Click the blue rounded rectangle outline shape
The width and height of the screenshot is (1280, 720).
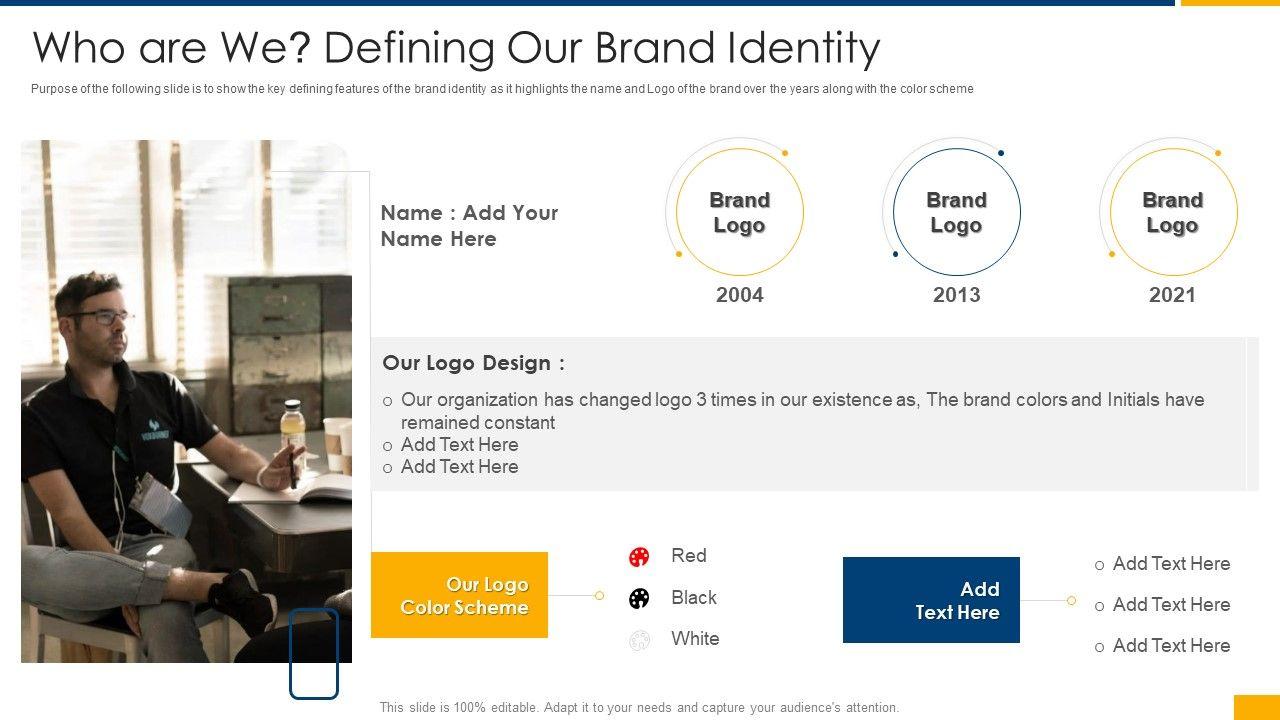[314, 653]
